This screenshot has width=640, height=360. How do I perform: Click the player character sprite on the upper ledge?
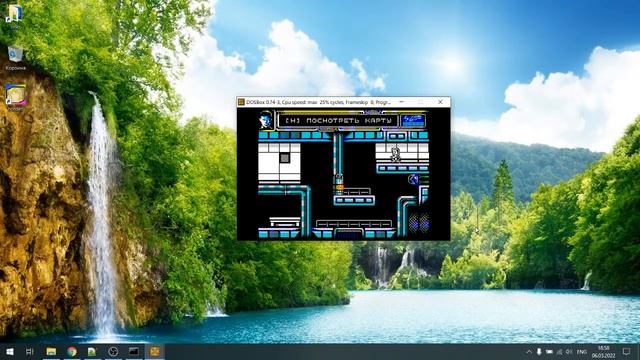pos(395,155)
